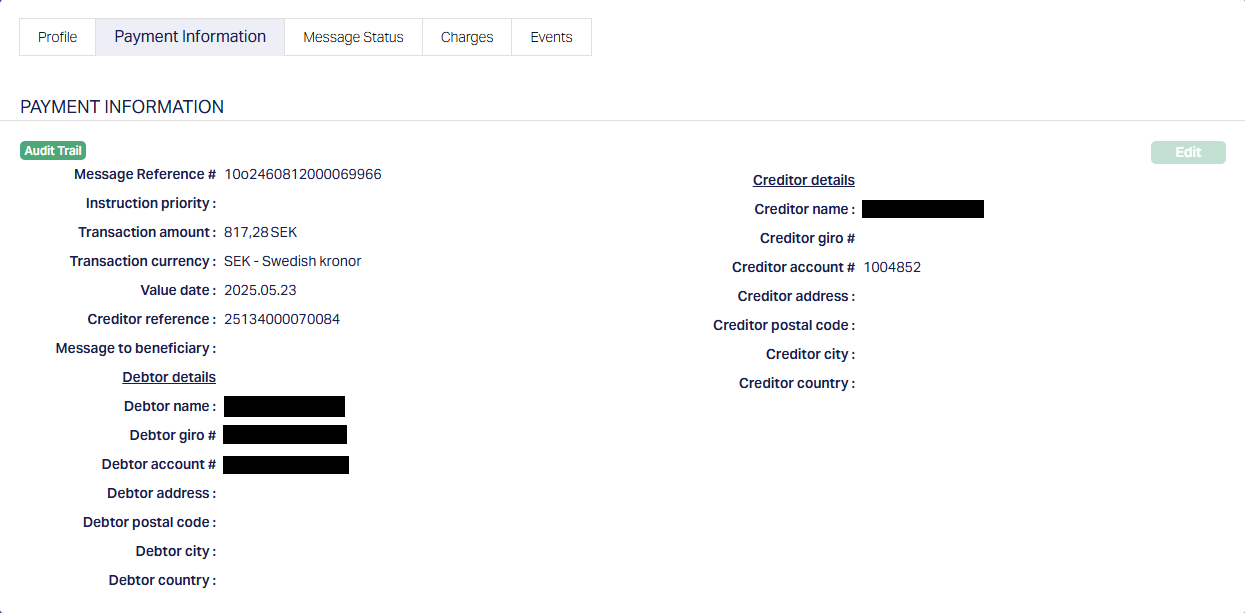Click the redacted creditor name value

(x=922, y=209)
